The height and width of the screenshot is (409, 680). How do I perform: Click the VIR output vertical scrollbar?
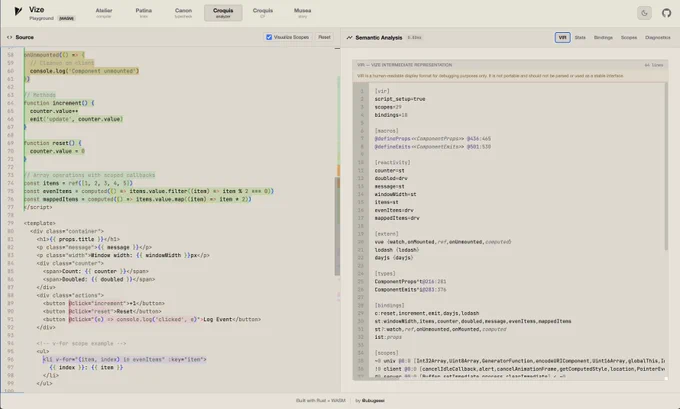point(666,167)
